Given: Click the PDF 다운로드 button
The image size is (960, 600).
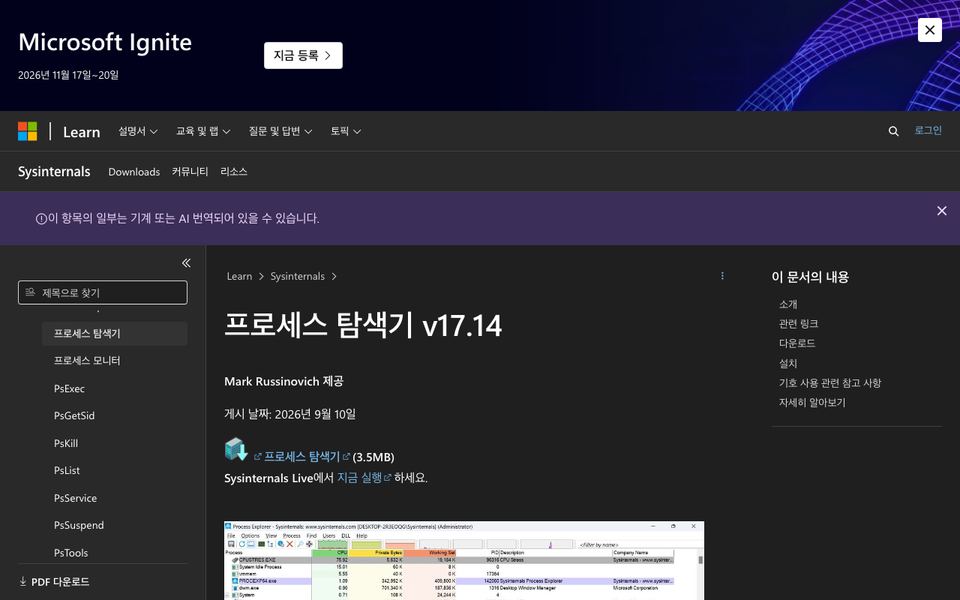Looking at the screenshot, I should 54,582.
